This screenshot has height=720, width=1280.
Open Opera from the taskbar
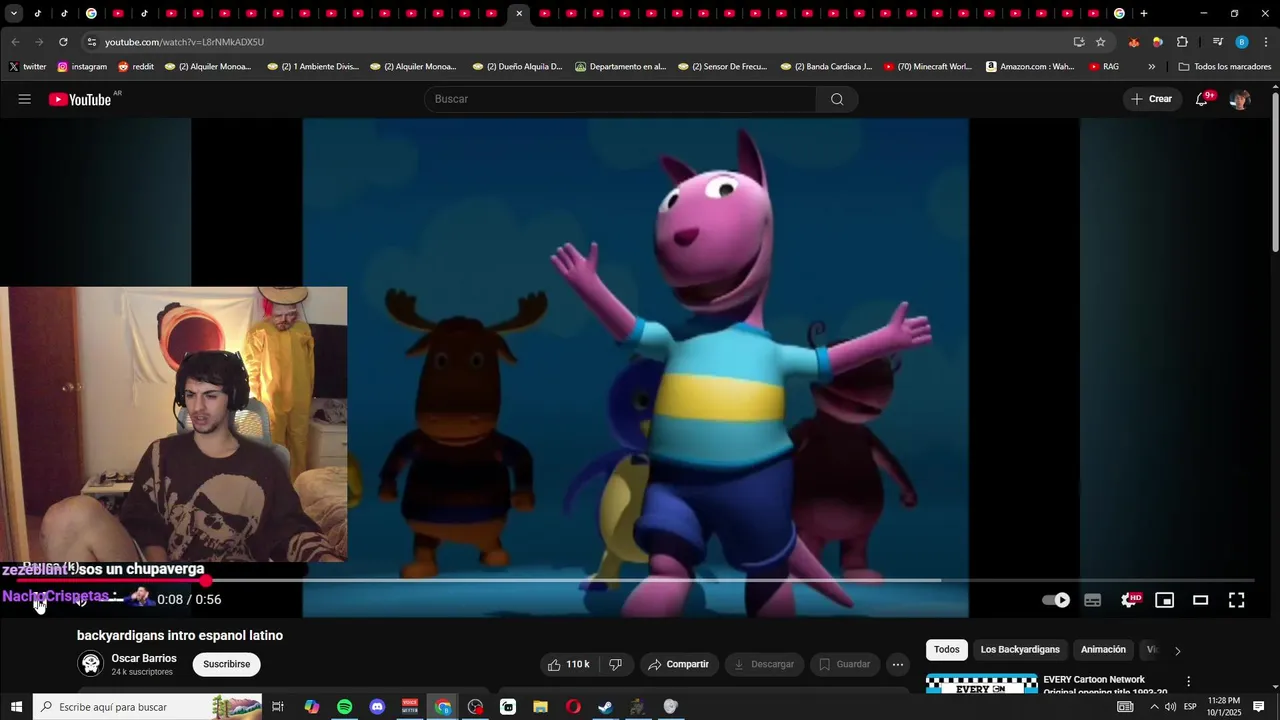click(573, 707)
